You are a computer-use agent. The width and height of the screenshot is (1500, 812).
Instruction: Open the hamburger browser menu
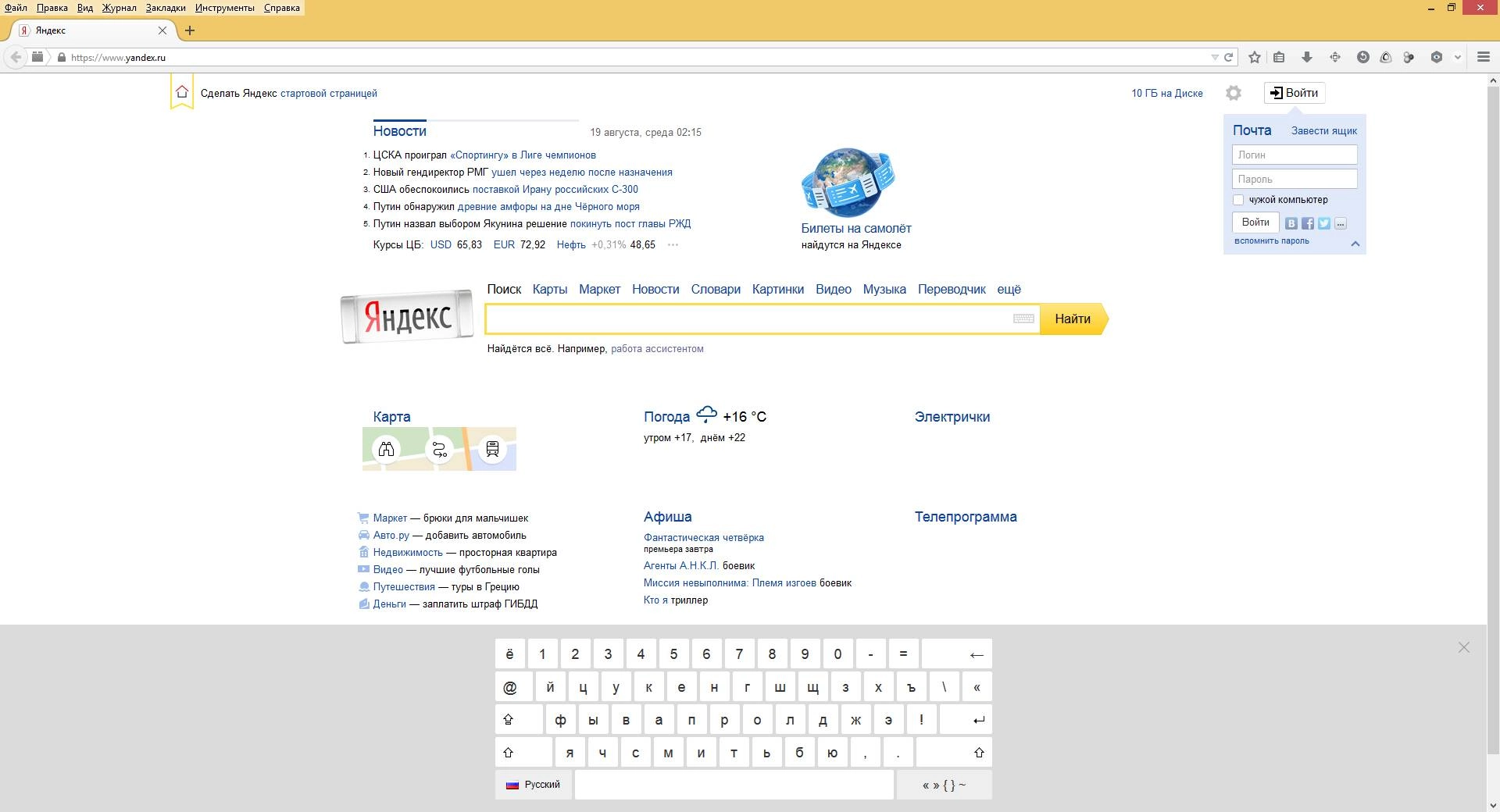tap(1484, 57)
